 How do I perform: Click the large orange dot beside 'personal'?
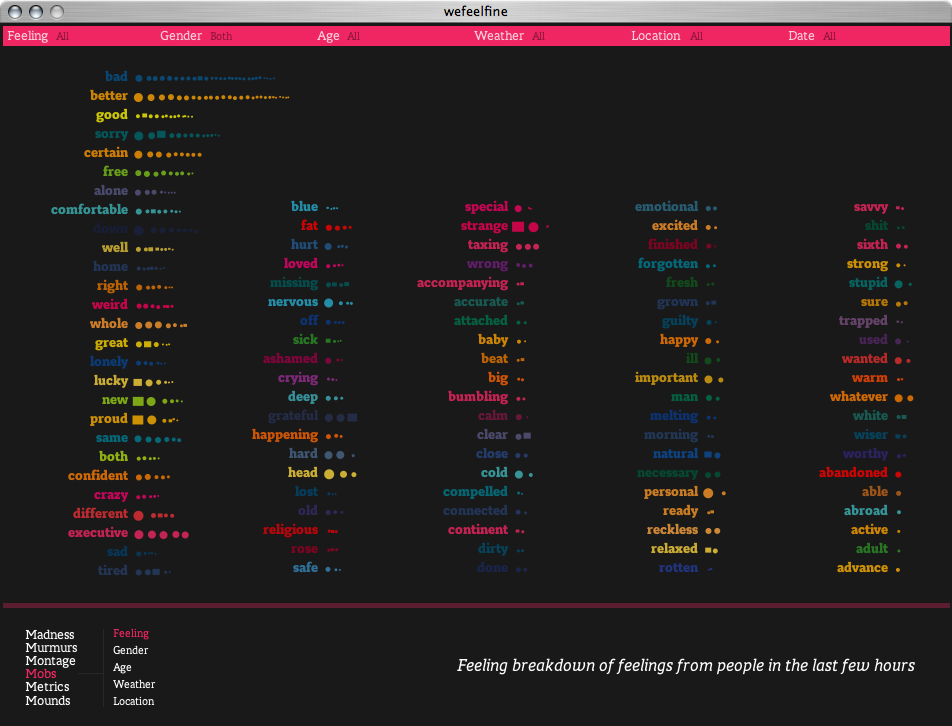click(x=709, y=493)
